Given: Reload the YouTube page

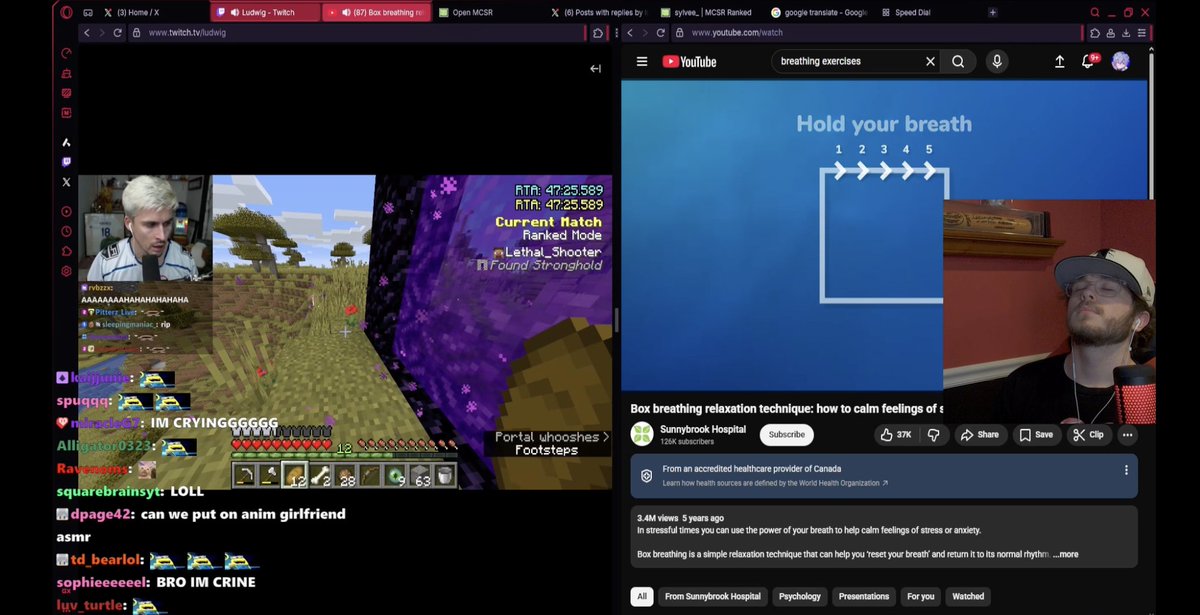Looking at the screenshot, I should tap(663, 32).
